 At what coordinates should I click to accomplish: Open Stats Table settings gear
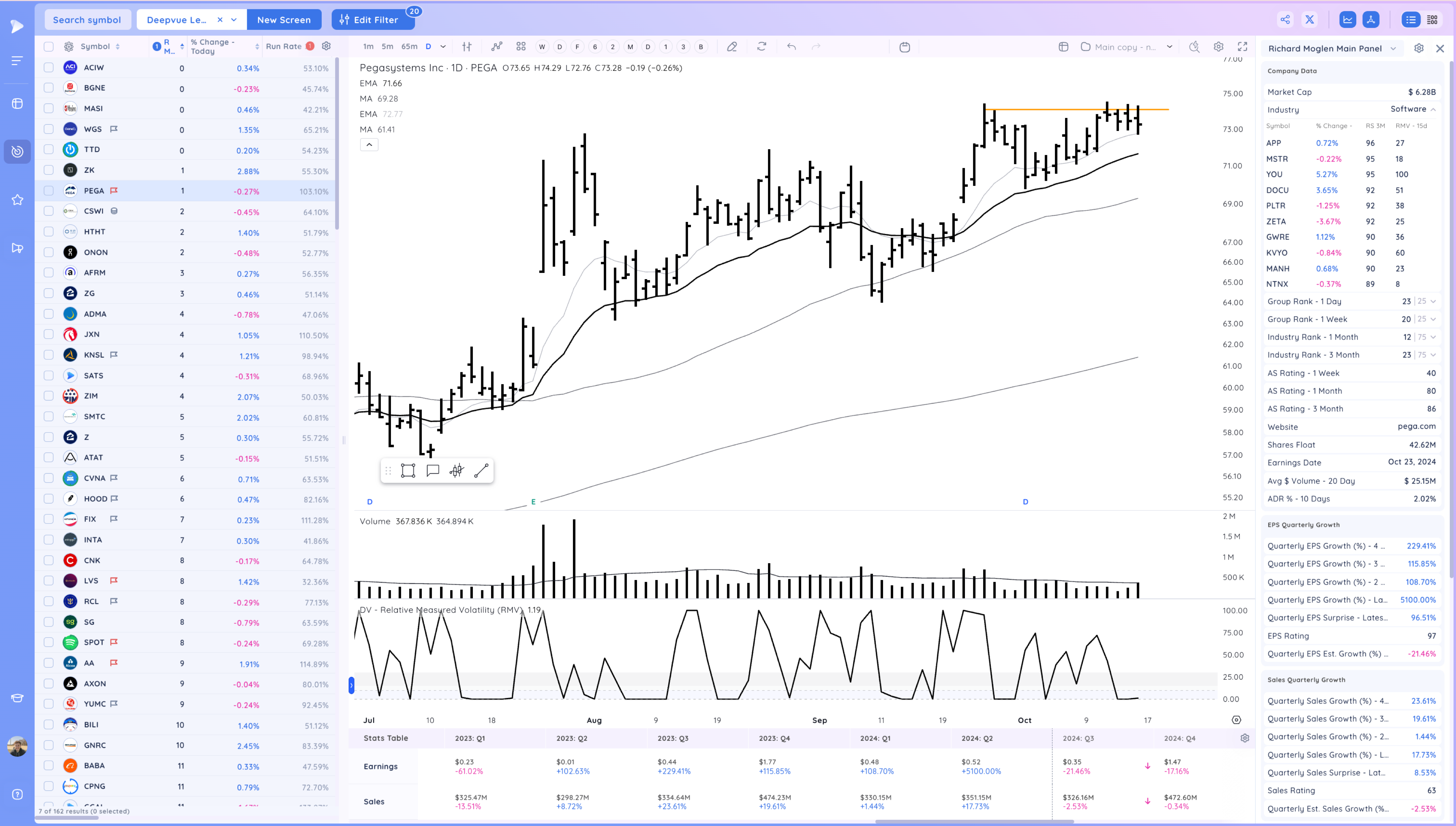[1245, 738]
